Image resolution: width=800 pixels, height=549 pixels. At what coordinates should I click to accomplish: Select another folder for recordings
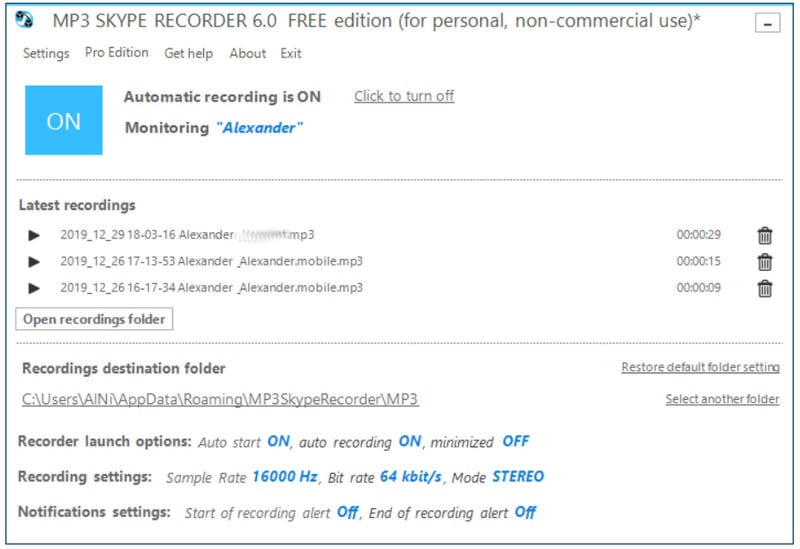click(722, 399)
